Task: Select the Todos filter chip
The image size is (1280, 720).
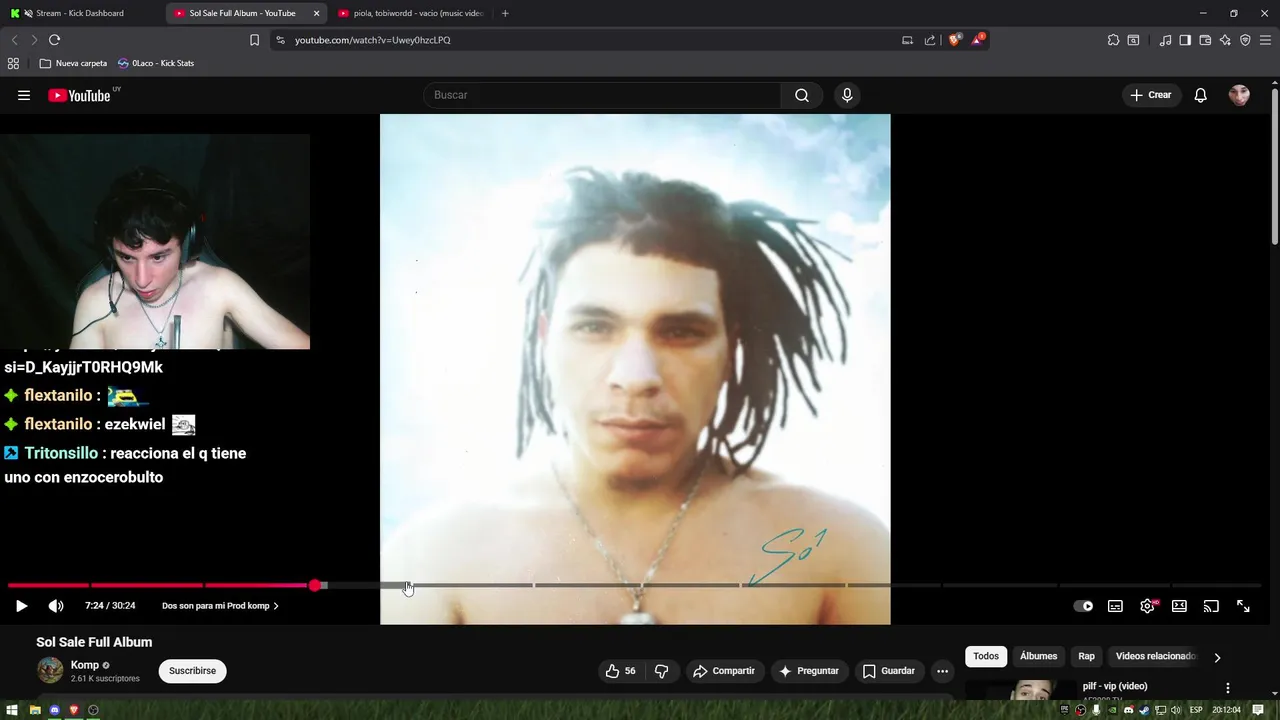Action: click(x=986, y=656)
